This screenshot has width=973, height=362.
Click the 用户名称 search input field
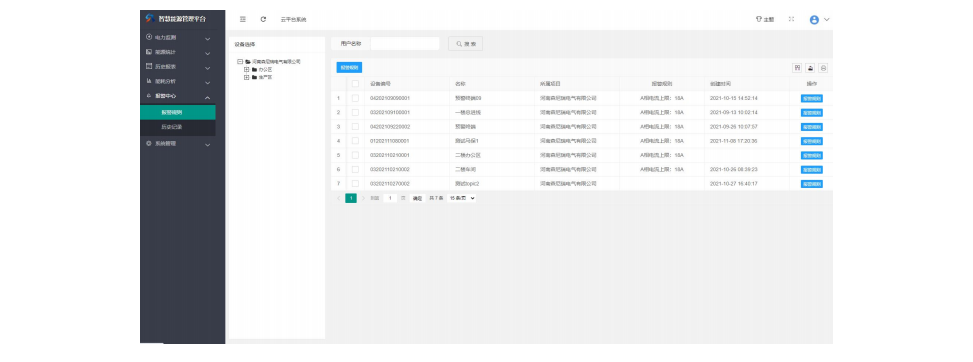[x=405, y=44]
